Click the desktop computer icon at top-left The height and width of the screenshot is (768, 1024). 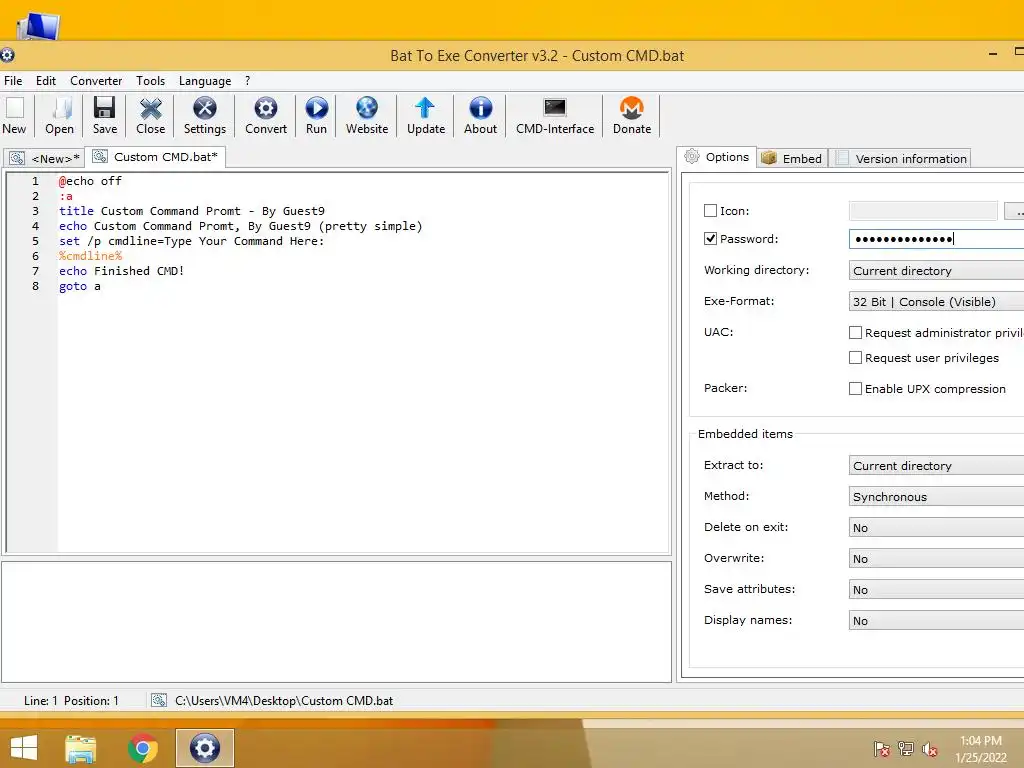[x=39, y=26]
